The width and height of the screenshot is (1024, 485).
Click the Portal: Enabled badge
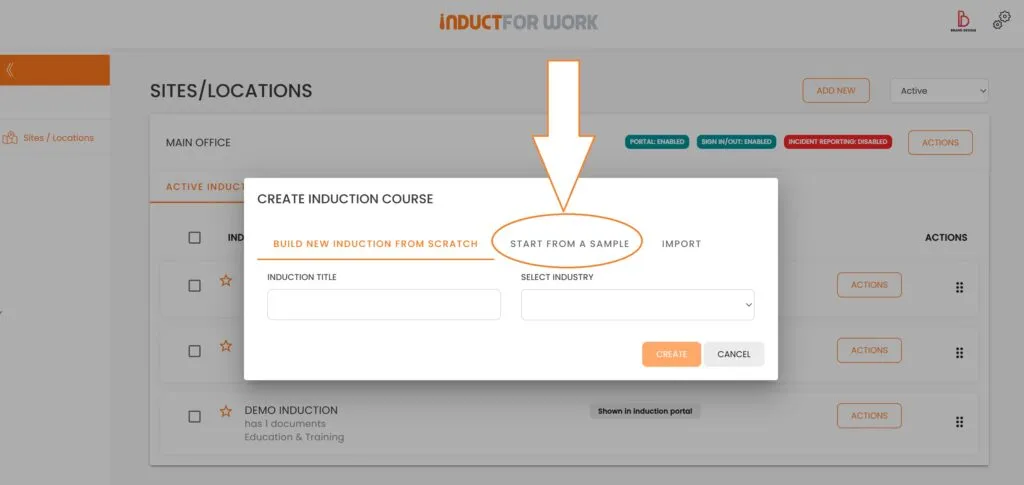657,142
